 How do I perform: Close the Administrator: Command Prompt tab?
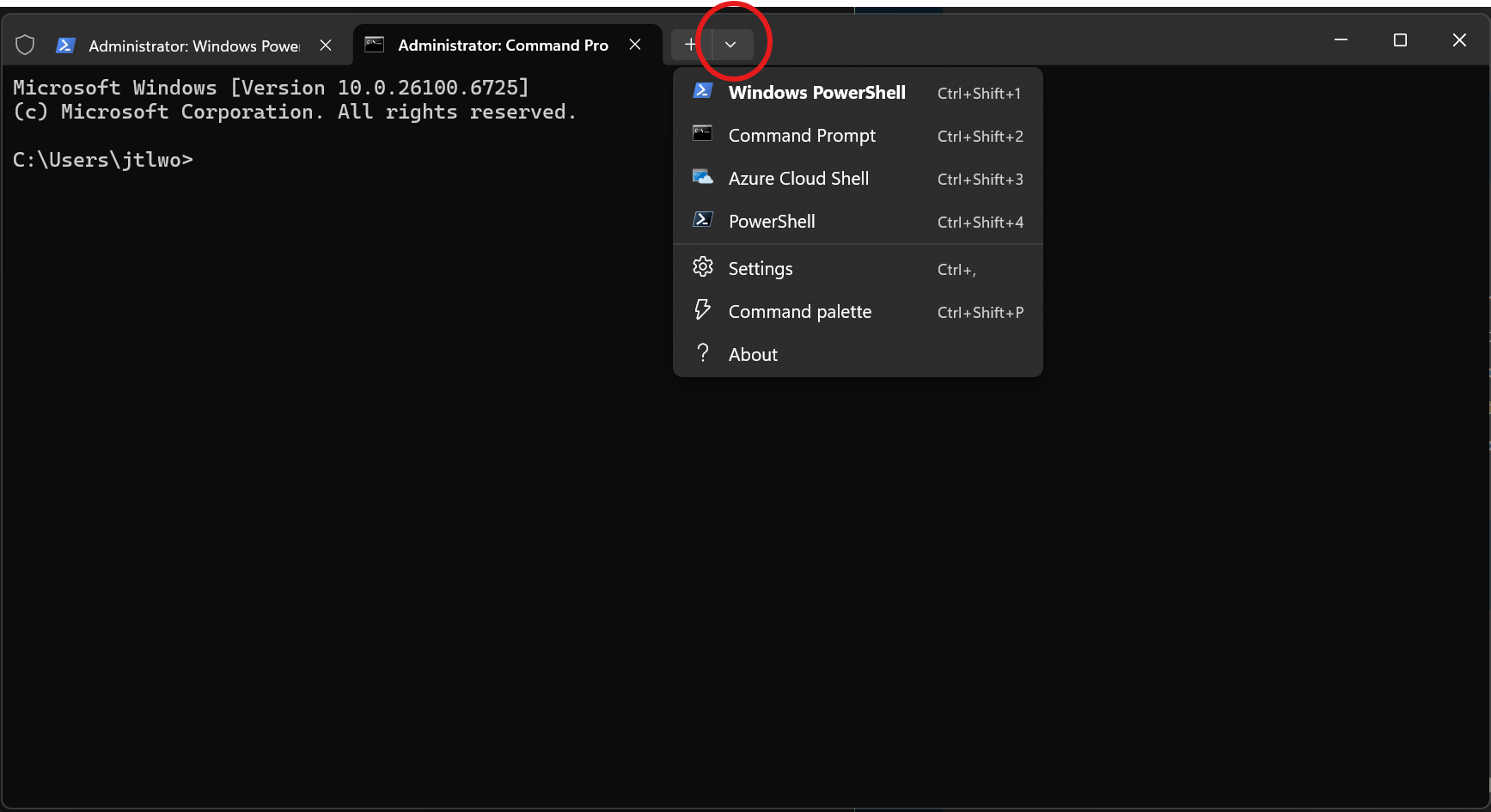point(635,45)
